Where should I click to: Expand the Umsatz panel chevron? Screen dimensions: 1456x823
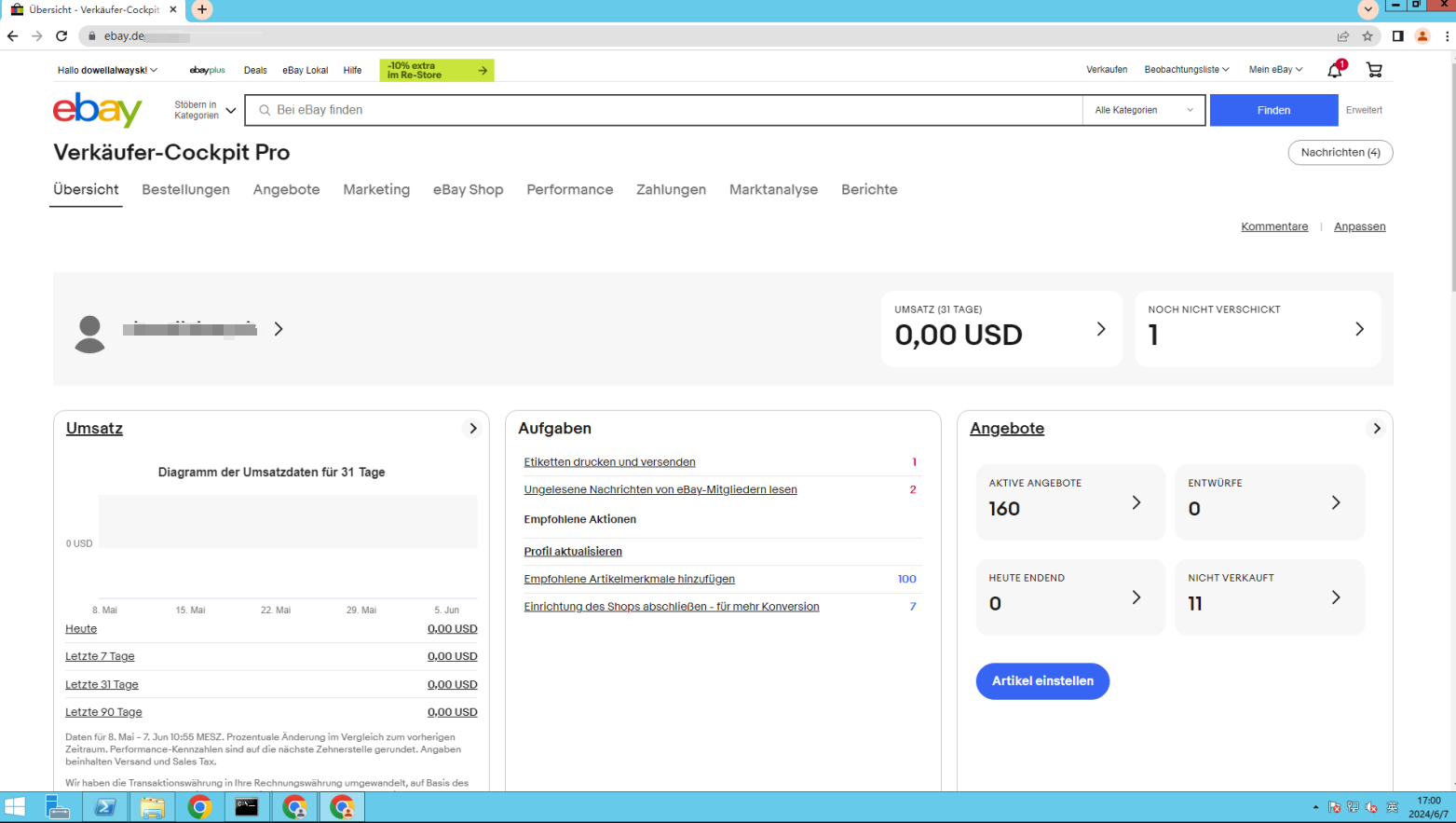pyautogui.click(x=473, y=429)
